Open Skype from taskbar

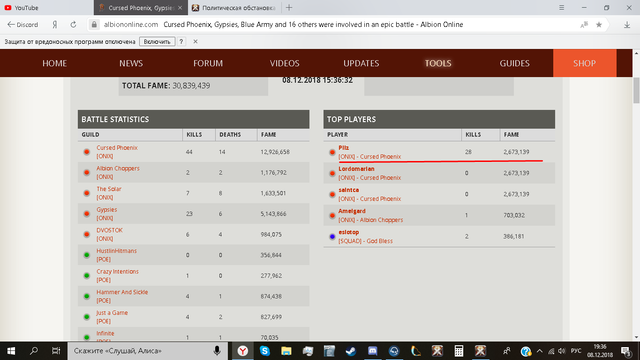[264, 351]
